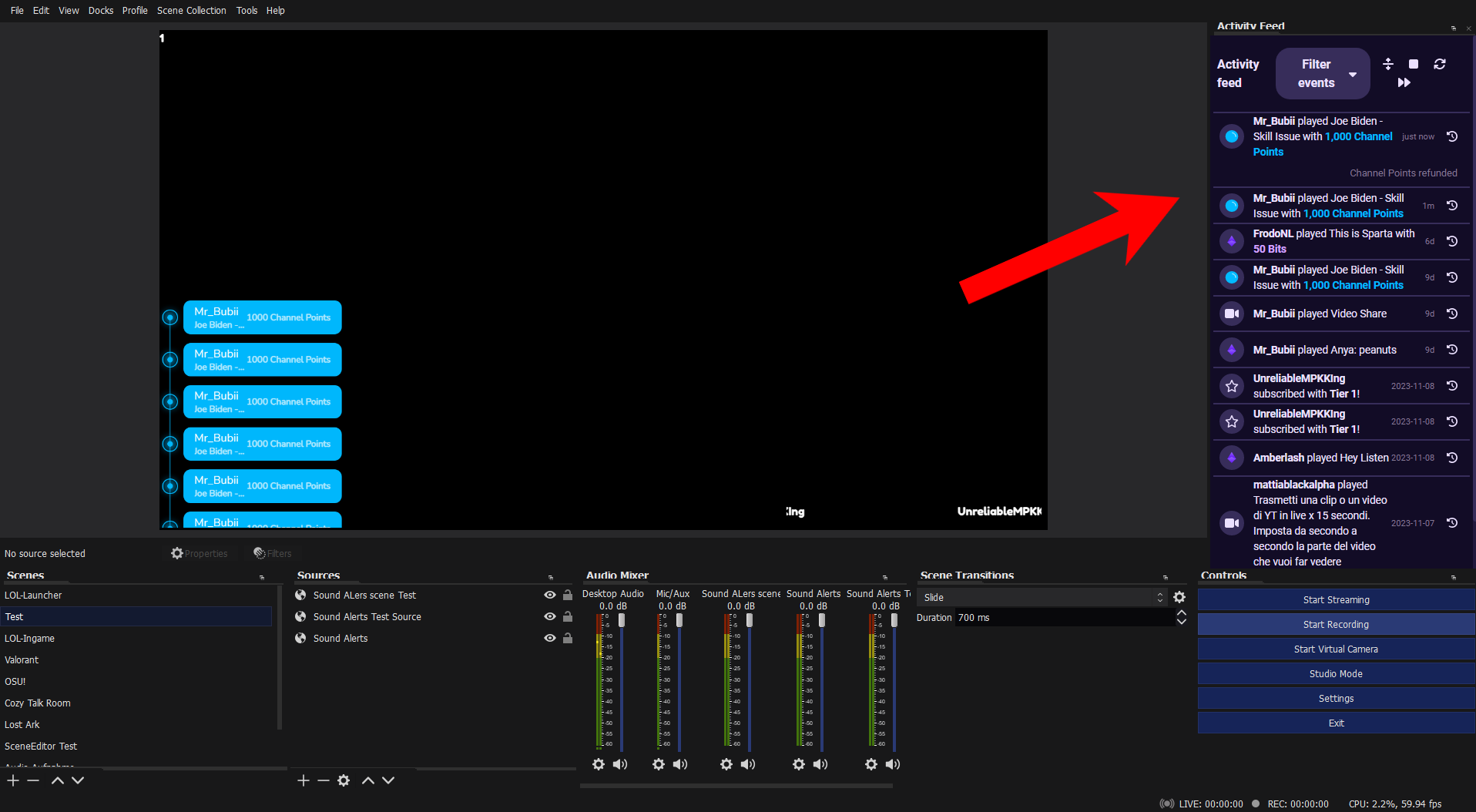This screenshot has width=1476, height=812.
Task: Select the LOL-Ingame scene
Action: pyautogui.click(x=29, y=638)
